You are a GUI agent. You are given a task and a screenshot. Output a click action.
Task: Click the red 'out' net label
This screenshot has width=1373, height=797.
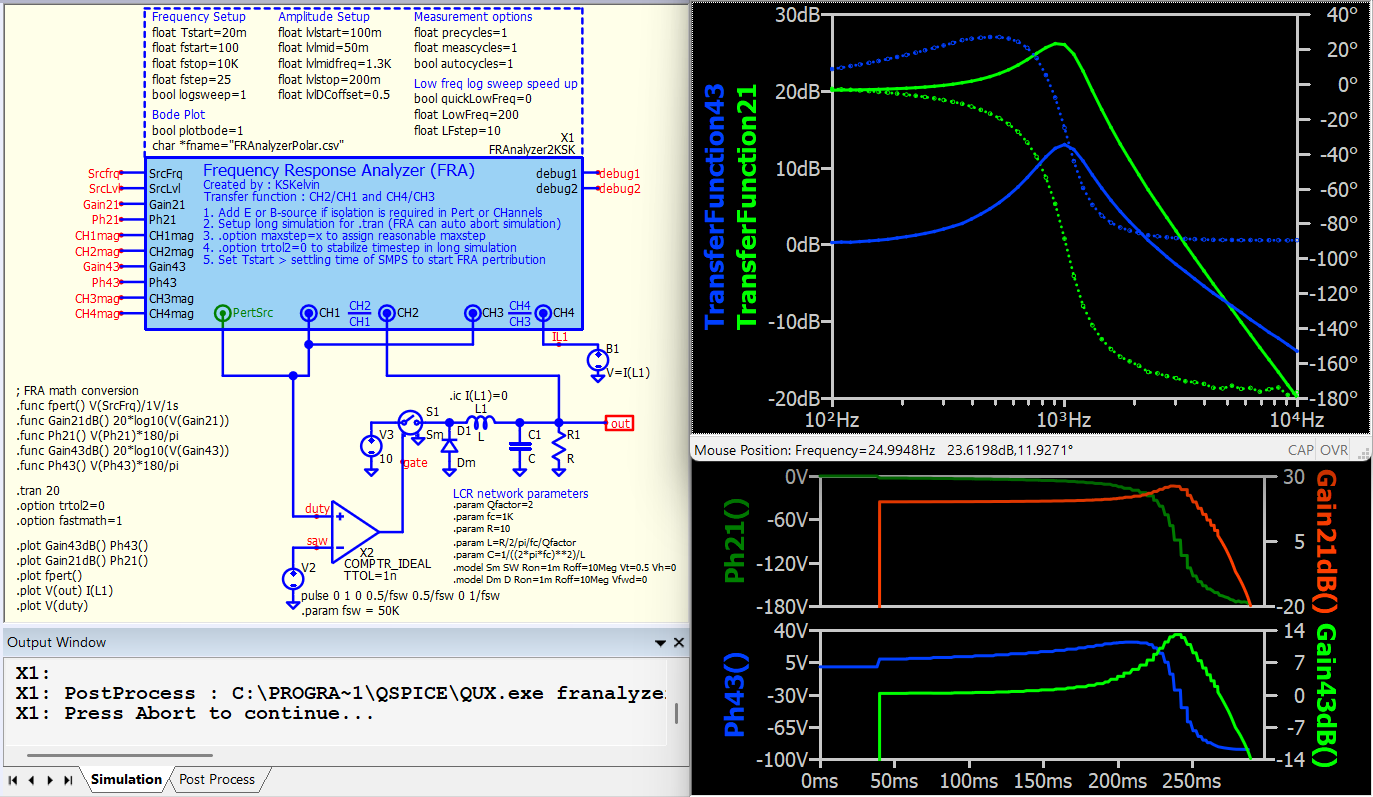pyautogui.click(x=618, y=423)
